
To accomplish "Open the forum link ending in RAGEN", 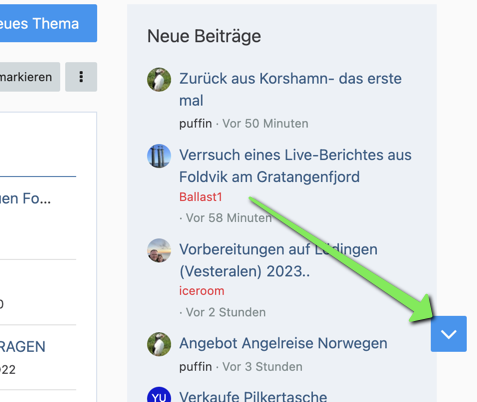I will pyautogui.click(x=22, y=347).
